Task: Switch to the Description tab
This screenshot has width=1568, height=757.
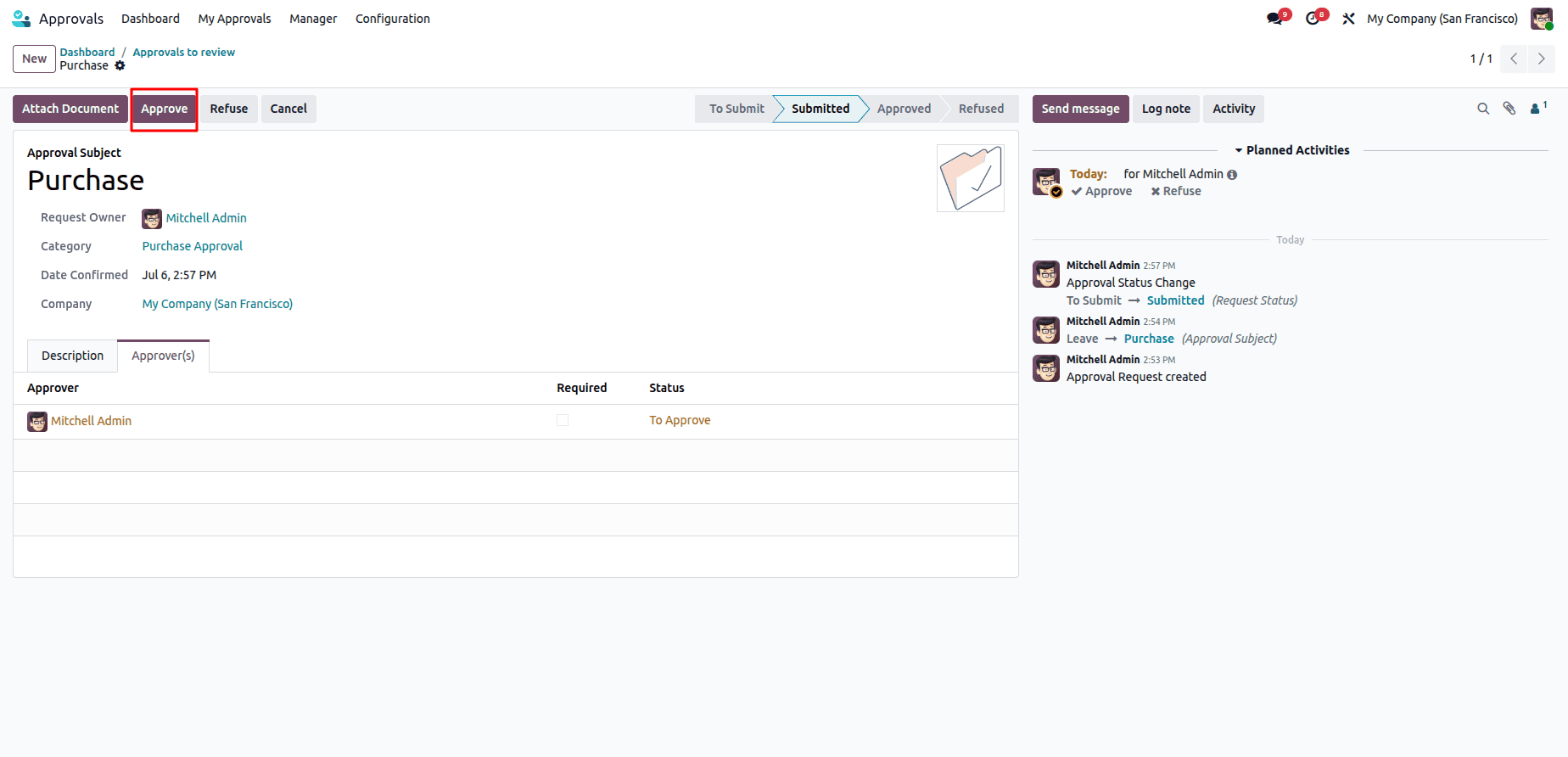Action: pos(72,356)
